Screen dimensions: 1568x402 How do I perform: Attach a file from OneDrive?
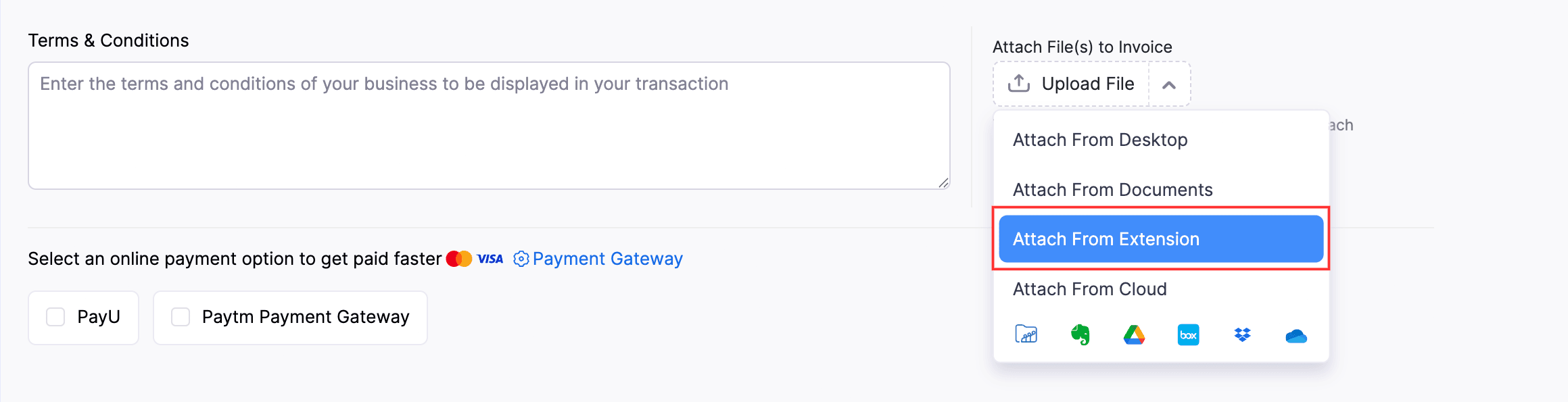[1297, 334]
